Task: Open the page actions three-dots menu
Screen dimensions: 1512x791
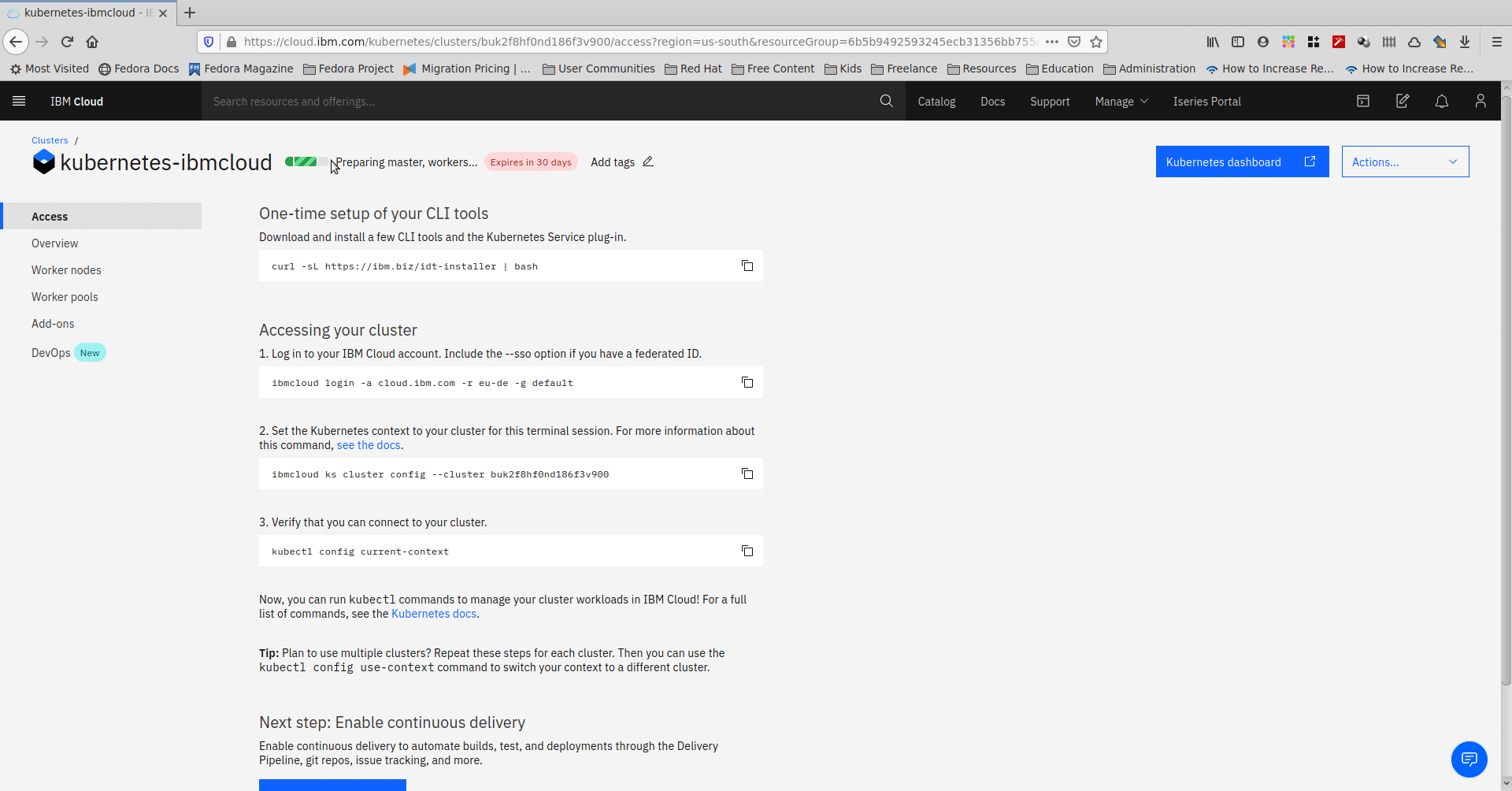Action: tap(1052, 42)
